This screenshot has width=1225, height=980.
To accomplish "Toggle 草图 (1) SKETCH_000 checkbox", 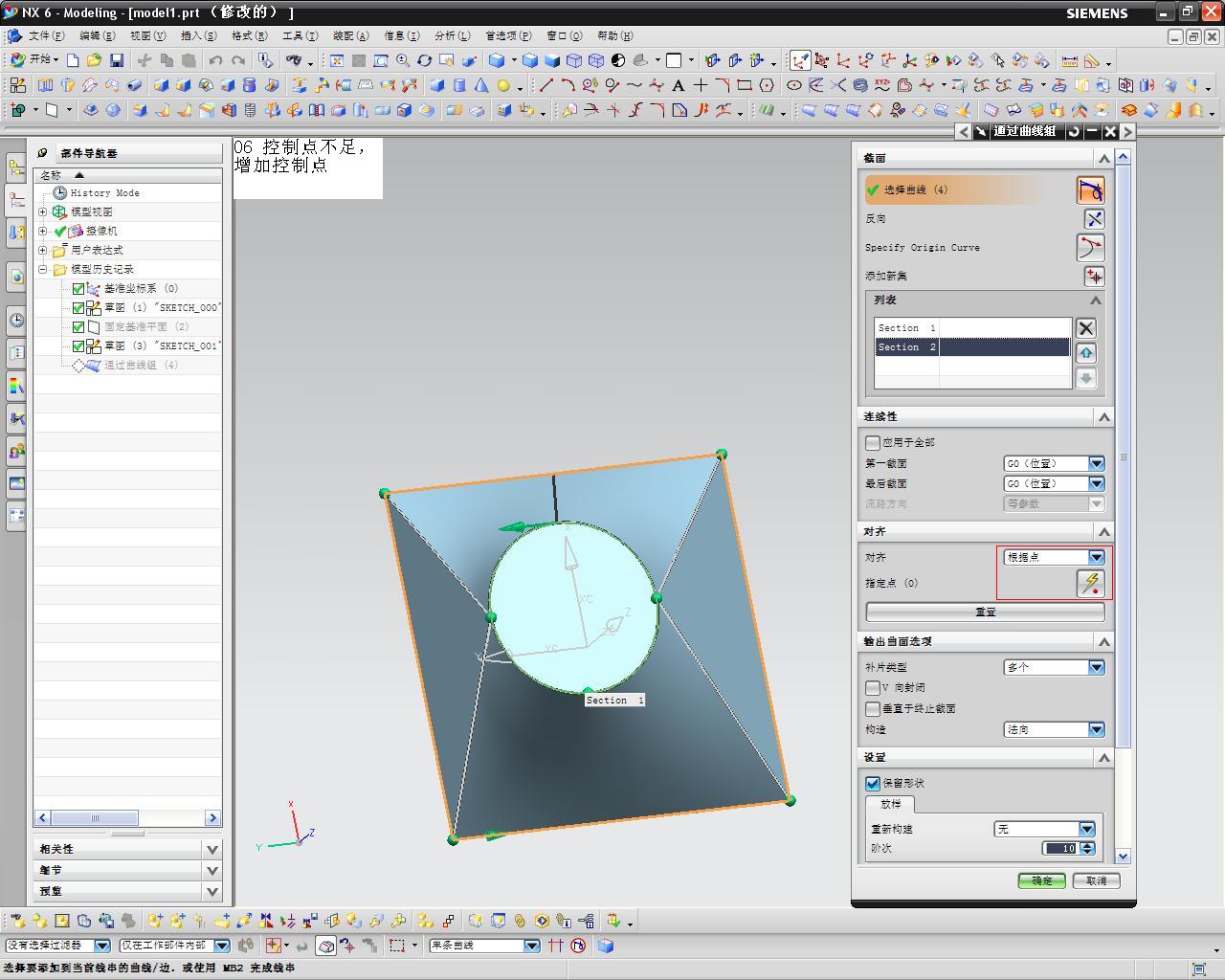I will click(x=78, y=307).
